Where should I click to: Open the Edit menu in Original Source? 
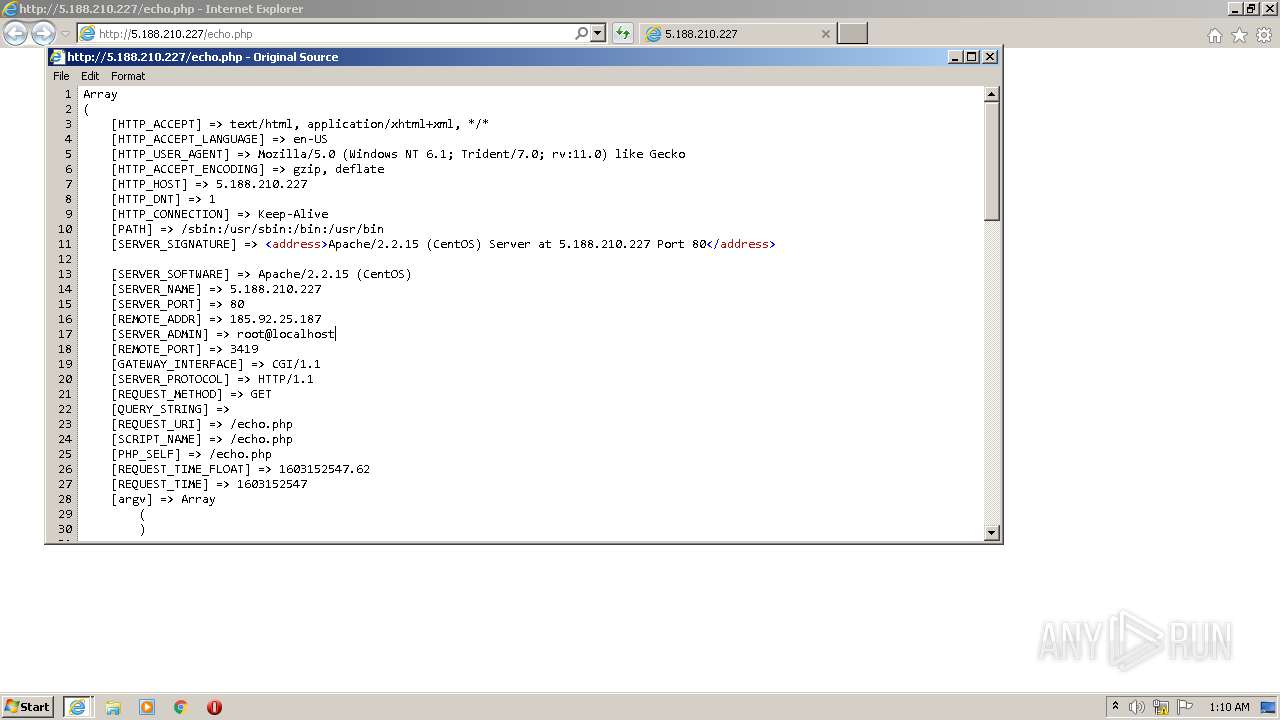click(x=90, y=76)
